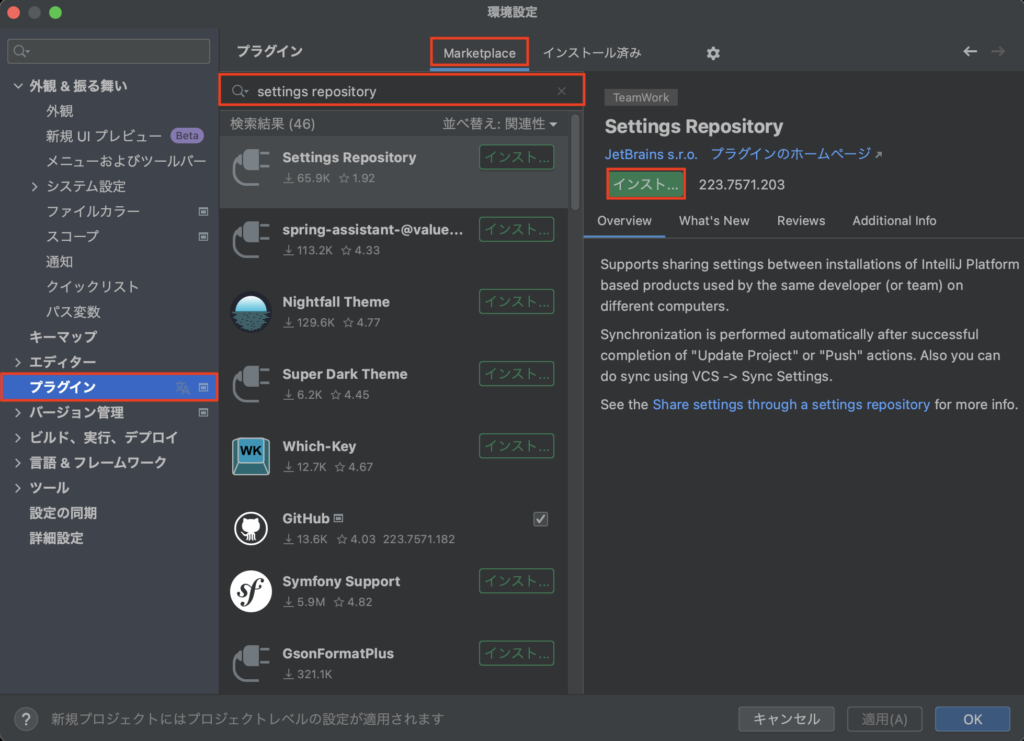Select パス変数 in the settings tree

(73, 312)
